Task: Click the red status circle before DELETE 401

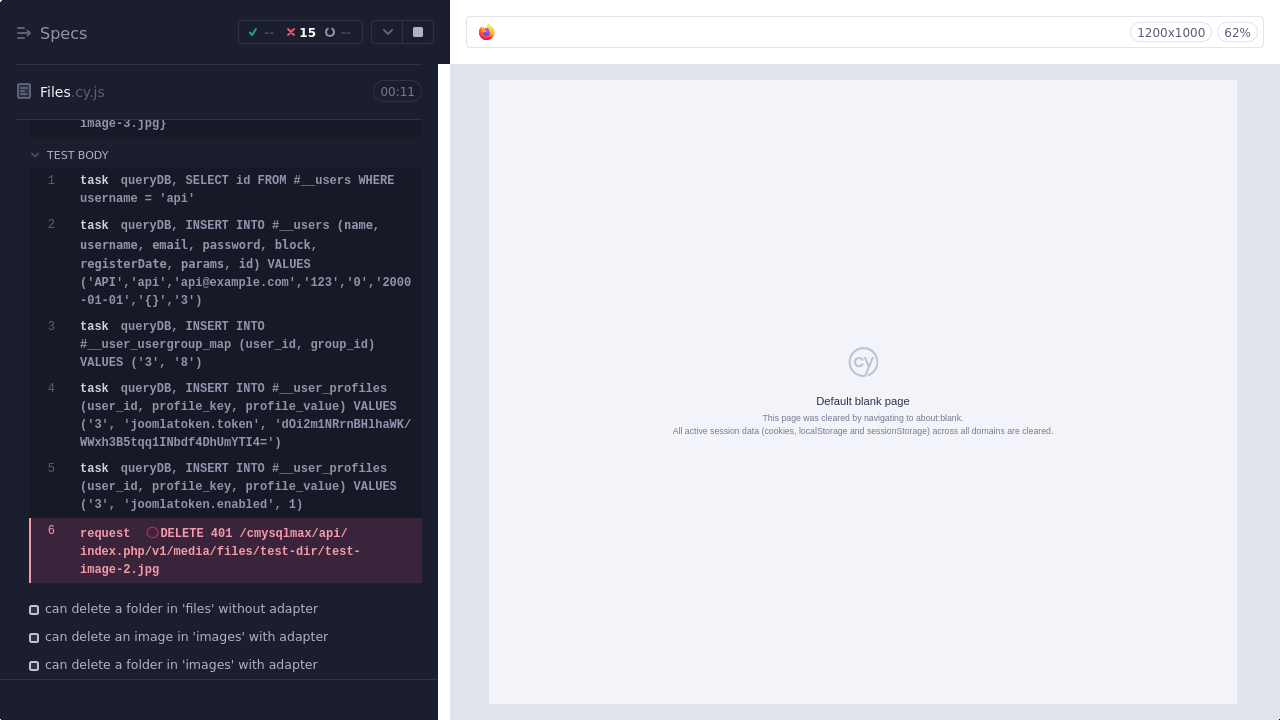Action: coord(152,533)
